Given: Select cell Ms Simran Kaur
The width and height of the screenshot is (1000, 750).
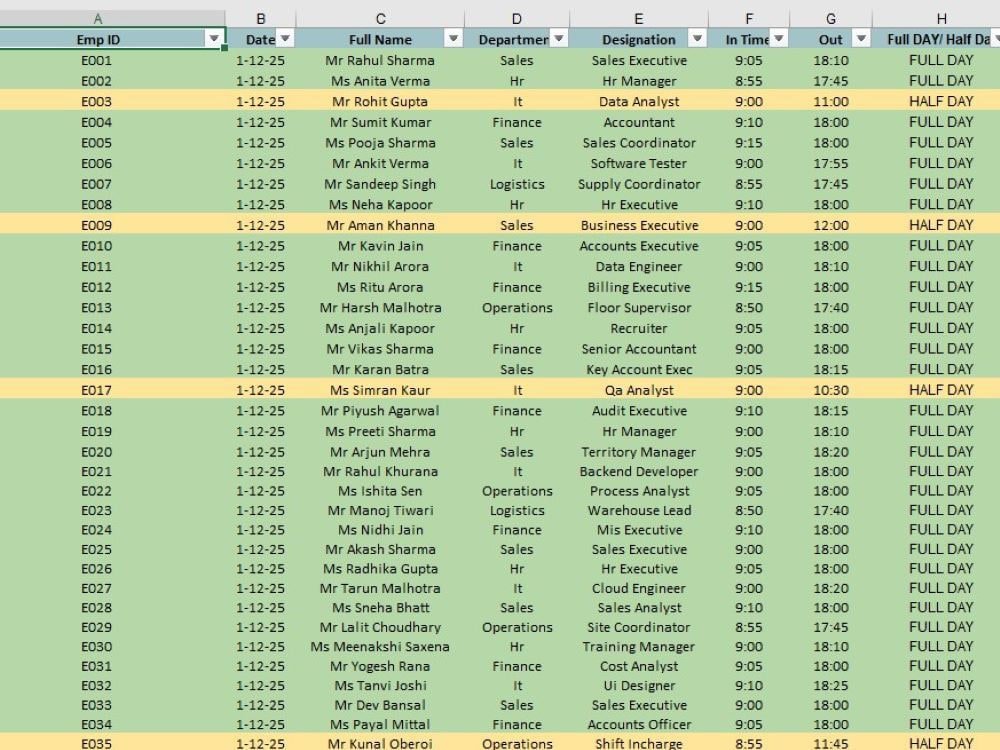Looking at the screenshot, I should (x=380, y=390).
